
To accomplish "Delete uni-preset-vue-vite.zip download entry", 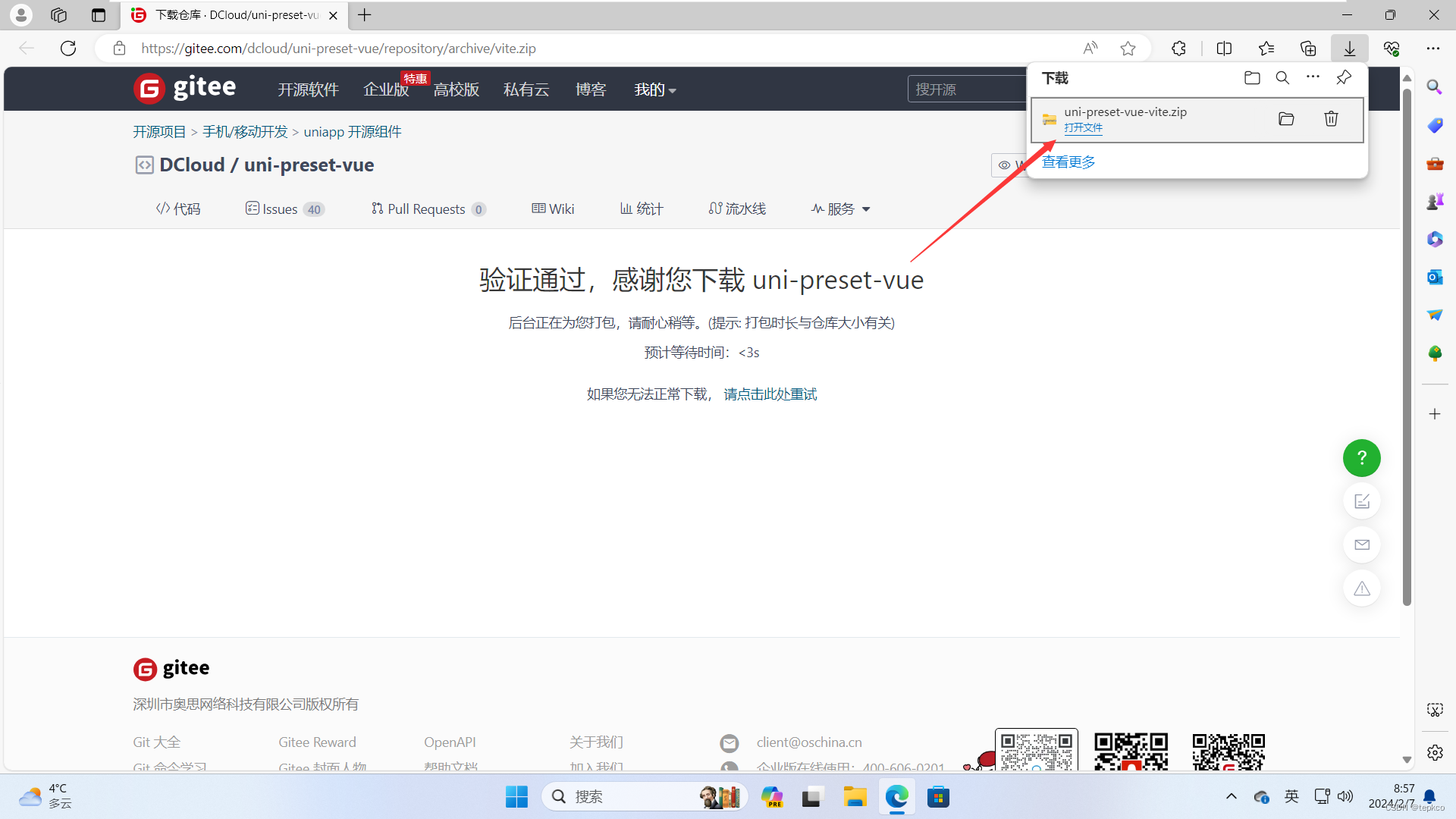I will pyautogui.click(x=1331, y=119).
